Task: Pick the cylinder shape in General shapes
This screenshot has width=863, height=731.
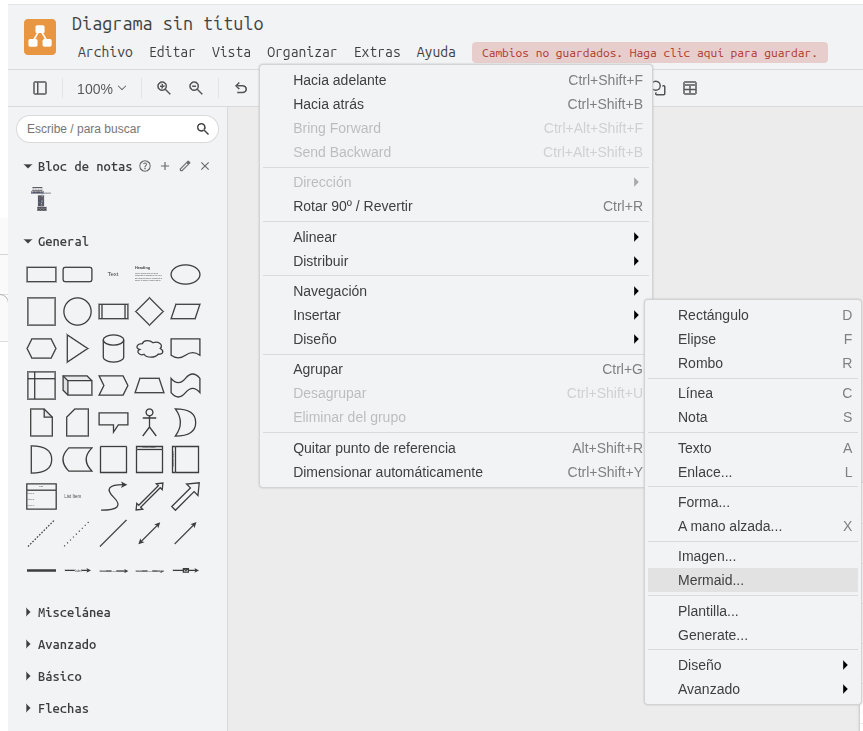Action: [113, 348]
